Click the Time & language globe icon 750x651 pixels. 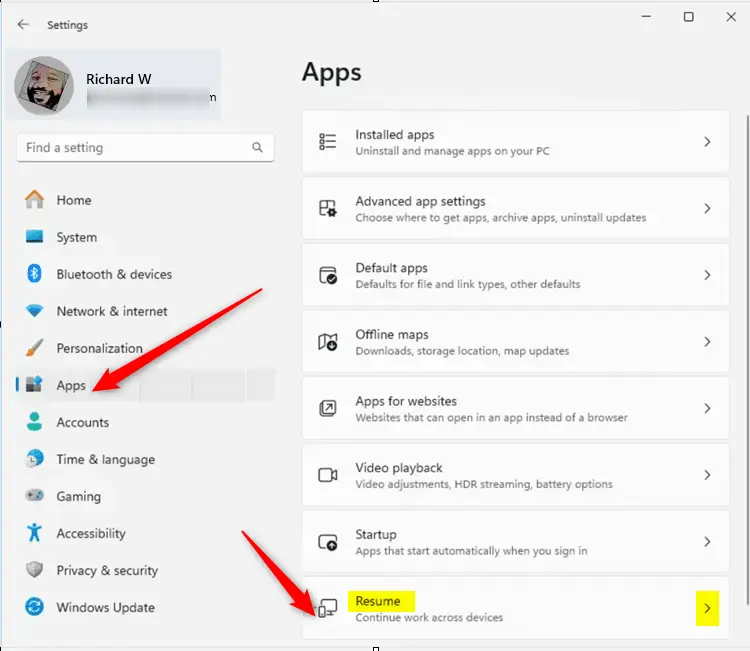pyautogui.click(x=34, y=459)
